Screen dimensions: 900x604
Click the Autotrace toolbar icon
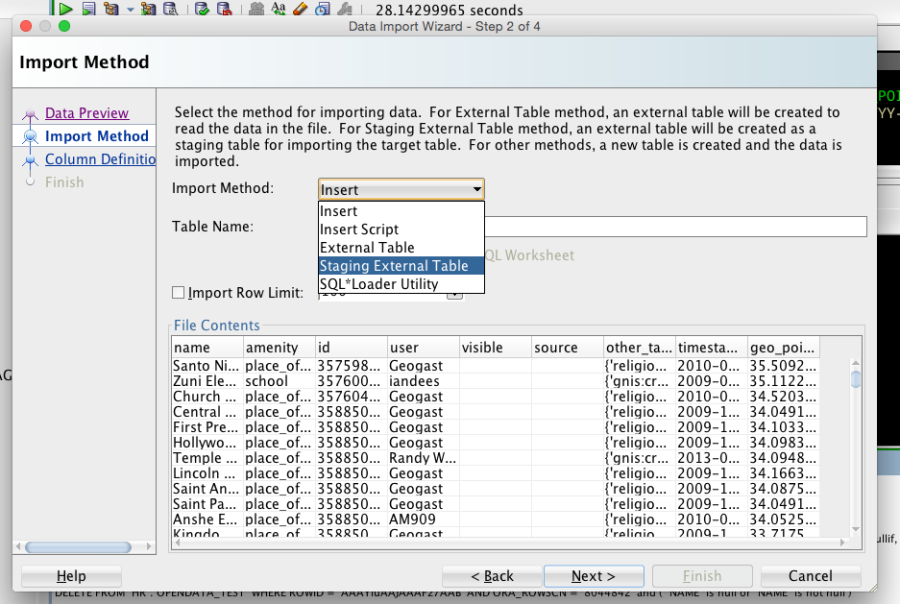(148, 8)
